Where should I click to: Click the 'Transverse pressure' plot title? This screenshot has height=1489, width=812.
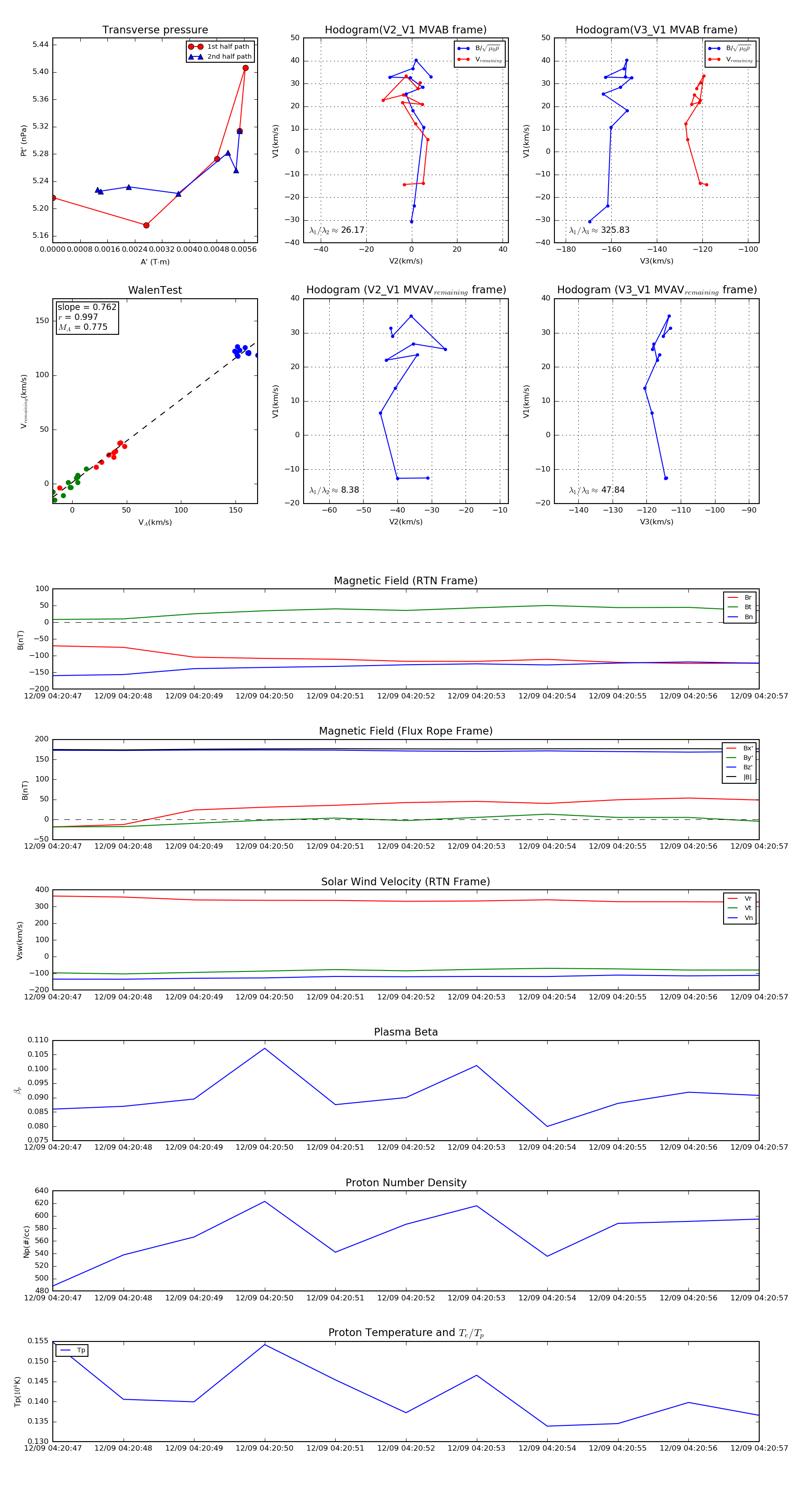click(x=155, y=30)
